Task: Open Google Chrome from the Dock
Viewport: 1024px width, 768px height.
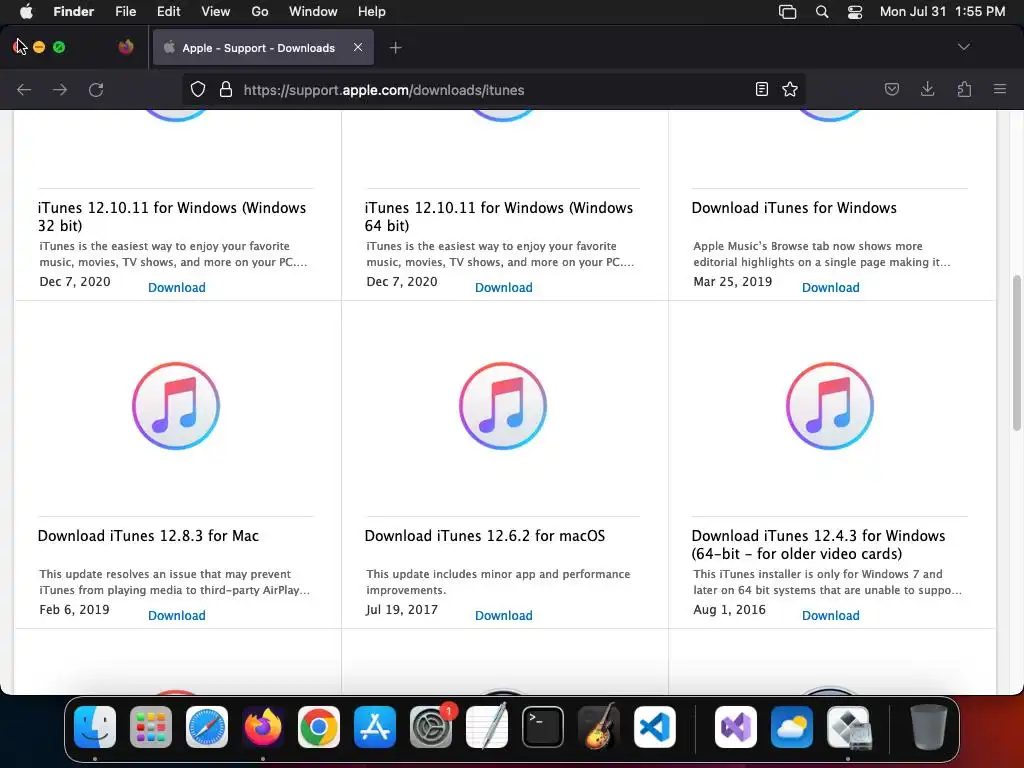Action: pos(319,727)
